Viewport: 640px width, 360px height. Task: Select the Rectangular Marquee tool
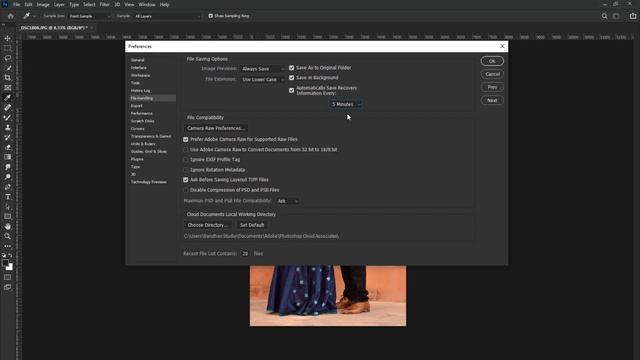pos(7,48)
